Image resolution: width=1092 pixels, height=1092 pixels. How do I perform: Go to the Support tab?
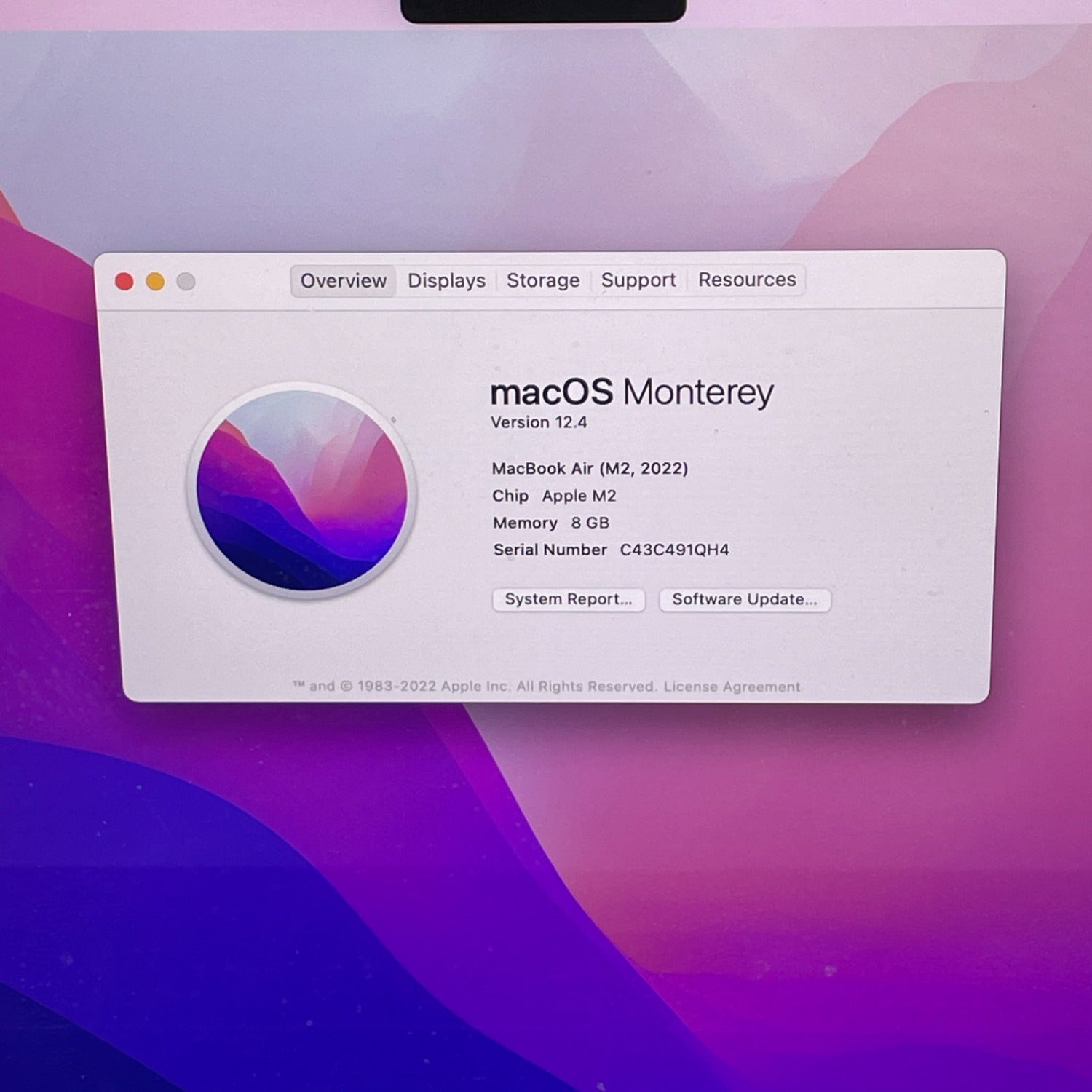(638, 280)
